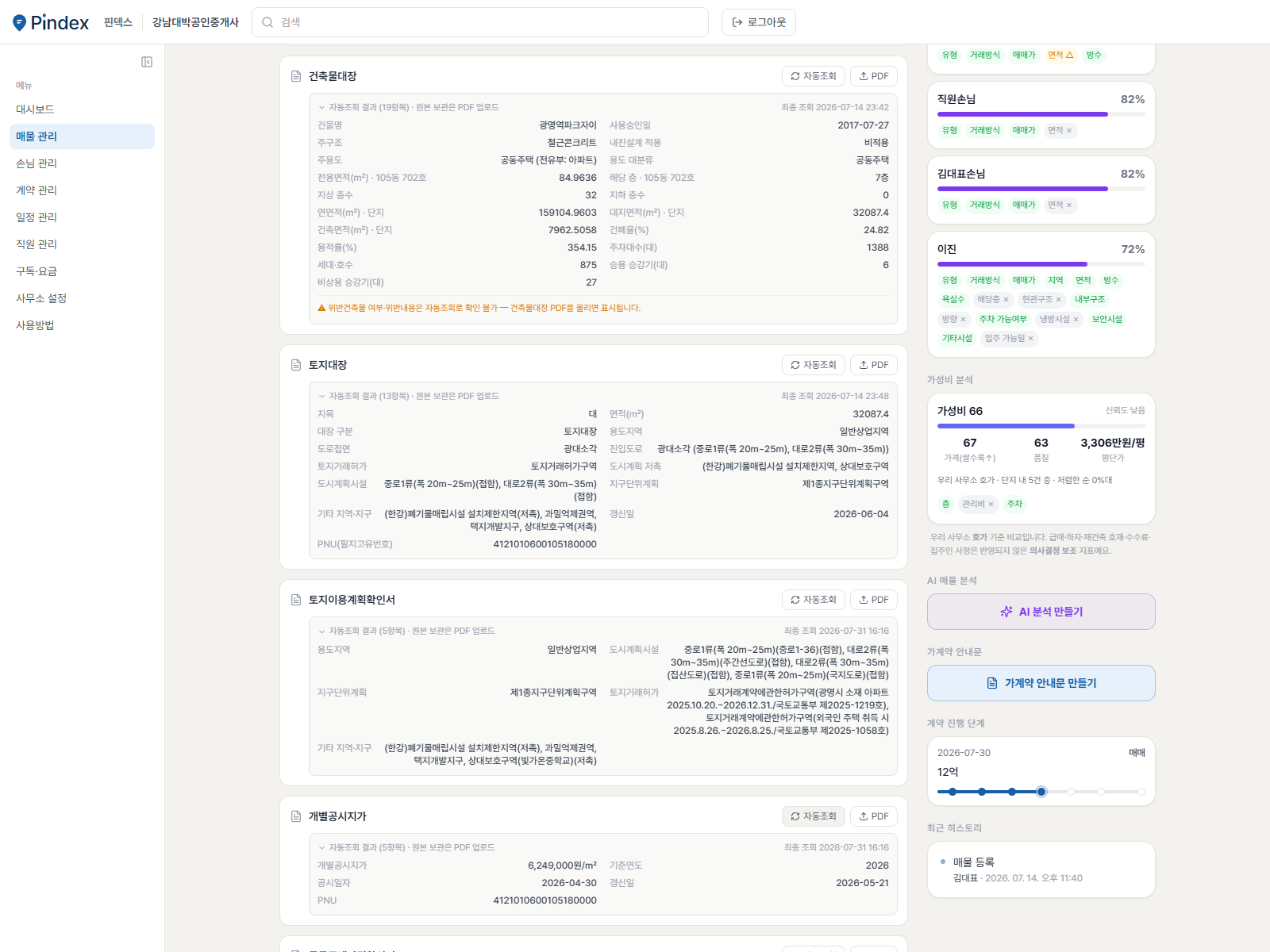Focus the 검색 search field

tap(480, 22)
